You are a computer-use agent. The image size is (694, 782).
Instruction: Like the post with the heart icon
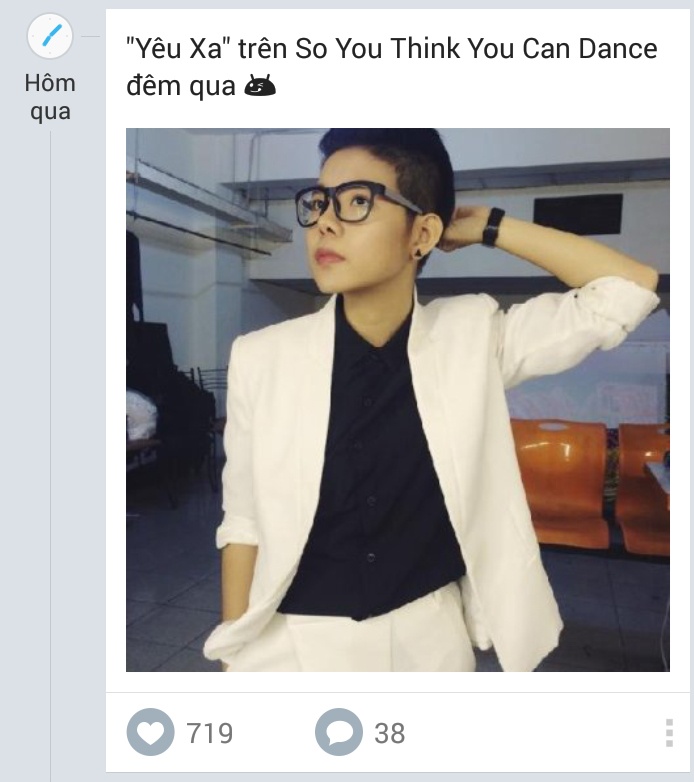coord(150,733)
